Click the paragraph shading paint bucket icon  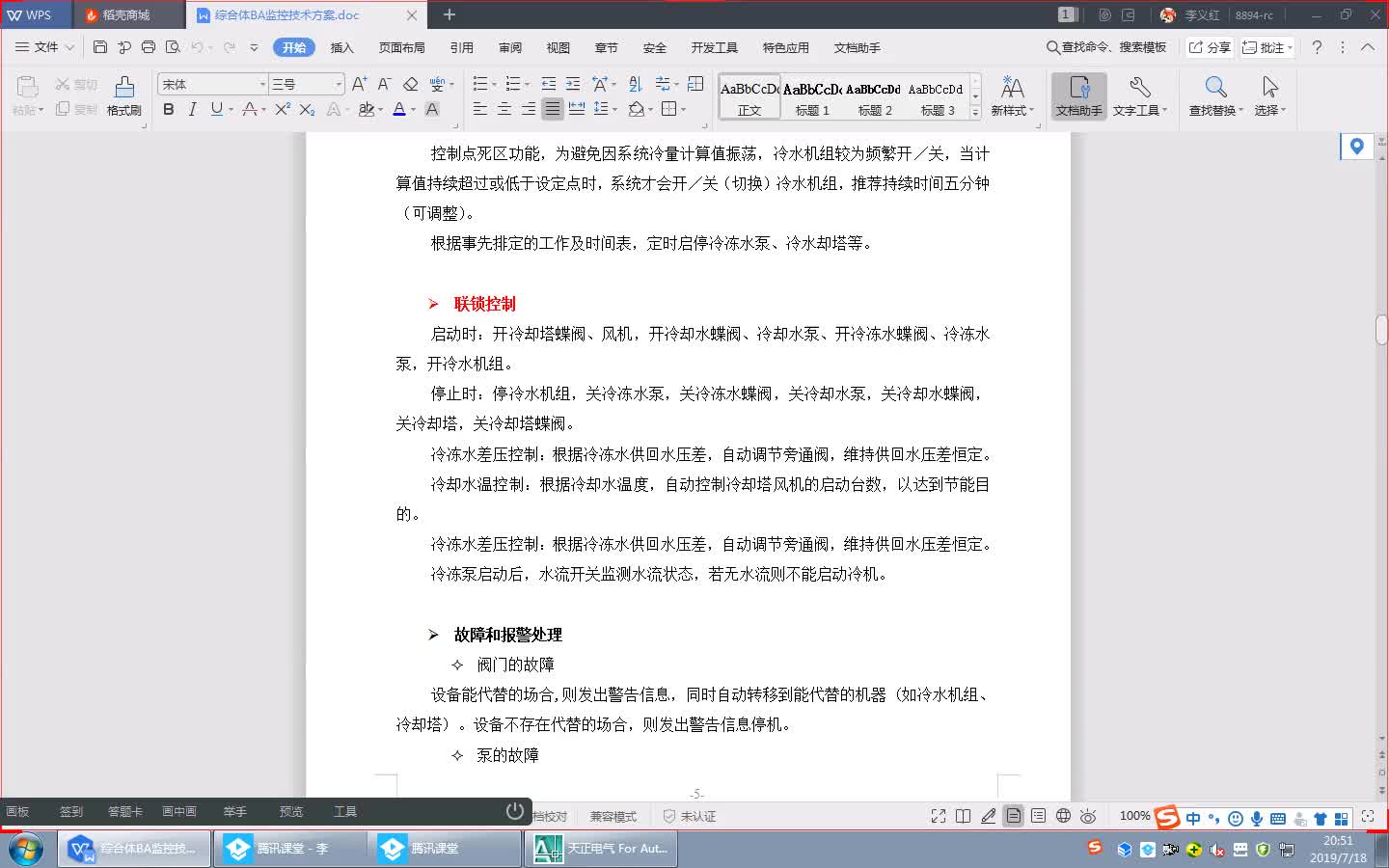[636, 109]
